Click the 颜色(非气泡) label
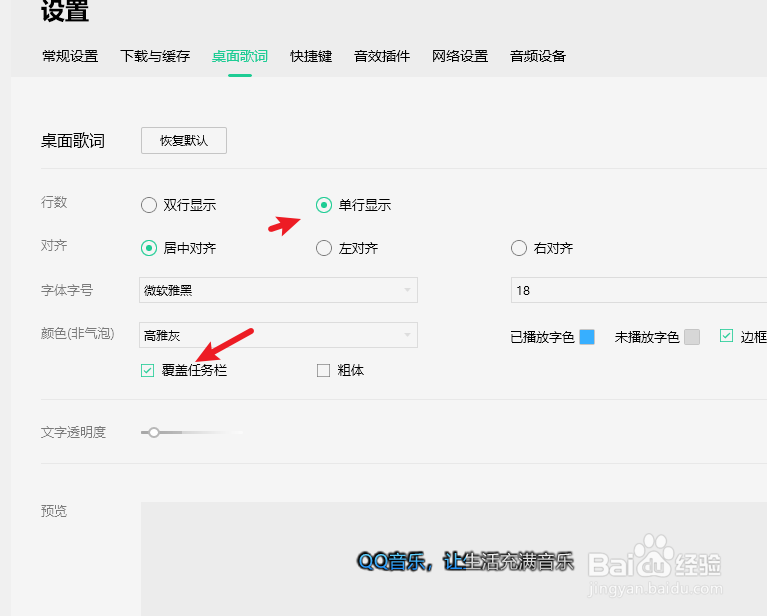The image size is (767, 616). coord(78,334)
